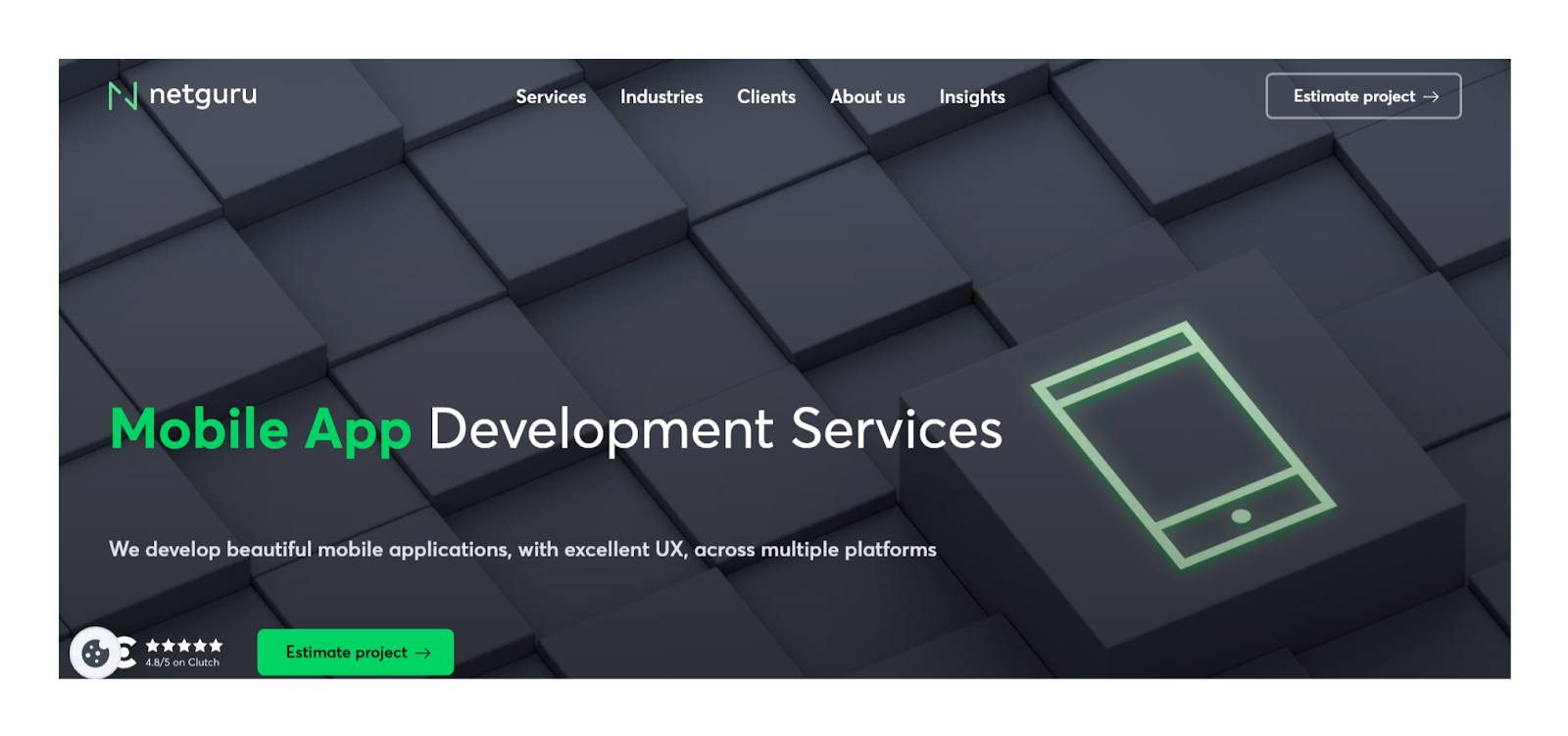Screen dimensions: 1568x736
Task: Click the outlined Estimate project header button
Action: (1363, 96)
